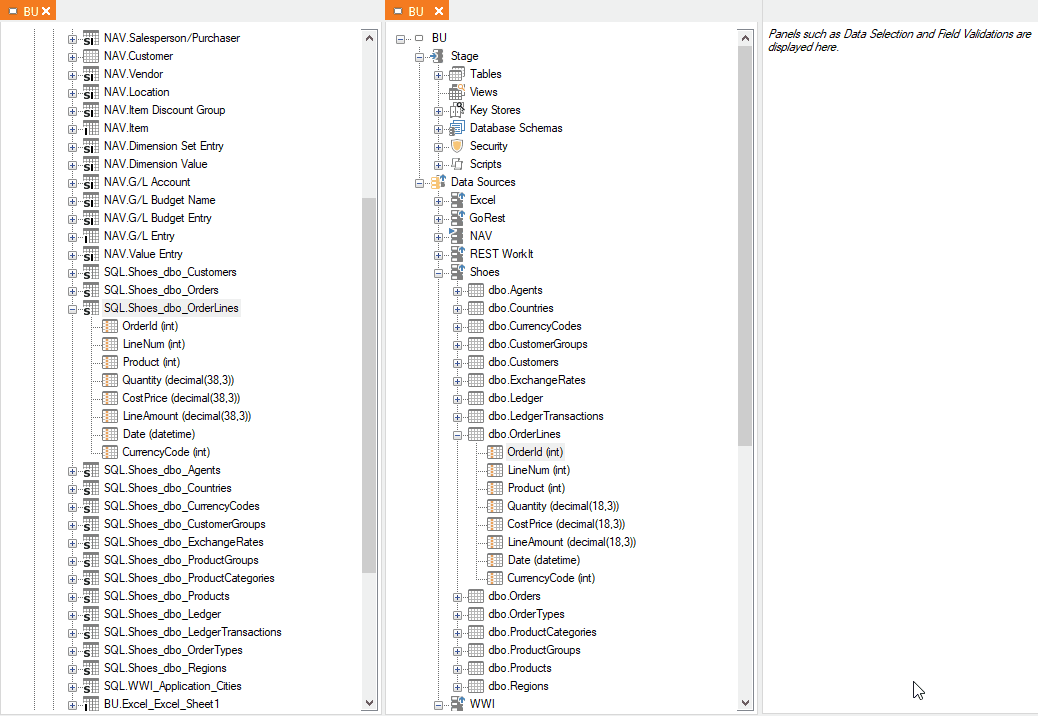
Task: Click right tree scrollbar down arrow
Action: (x=745, y=703)
